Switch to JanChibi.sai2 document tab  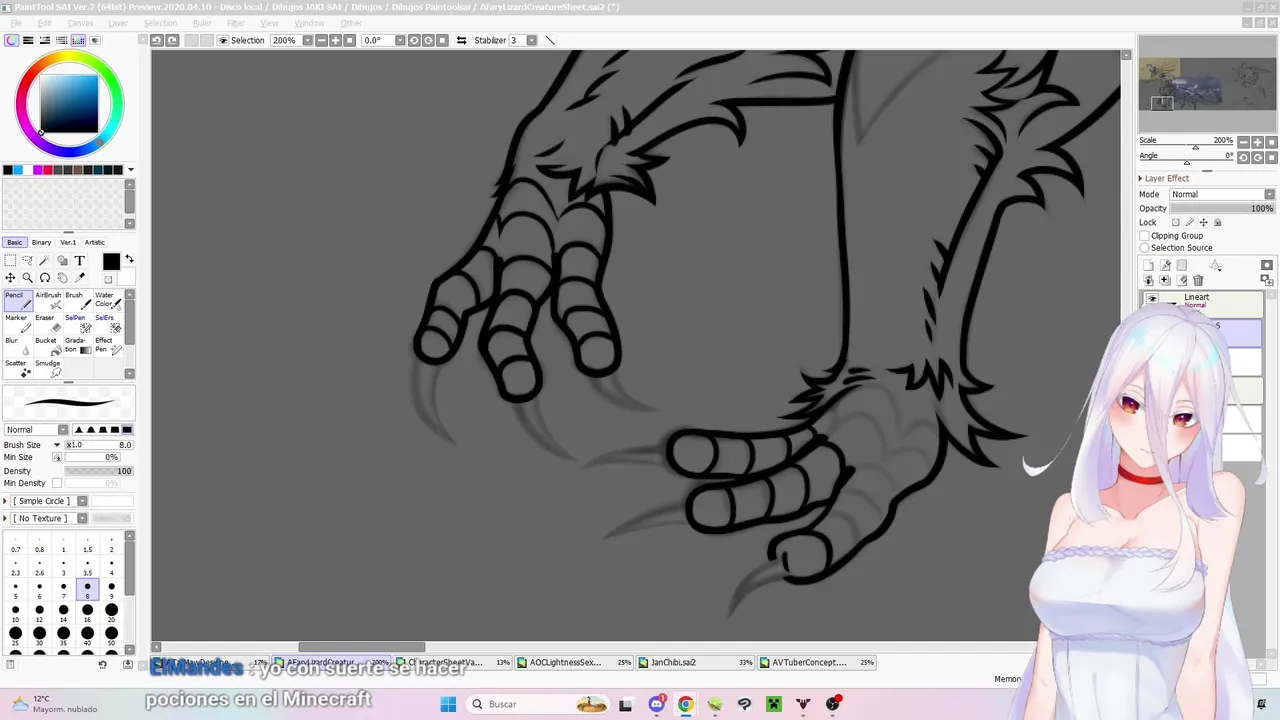(x=696, y=662)
